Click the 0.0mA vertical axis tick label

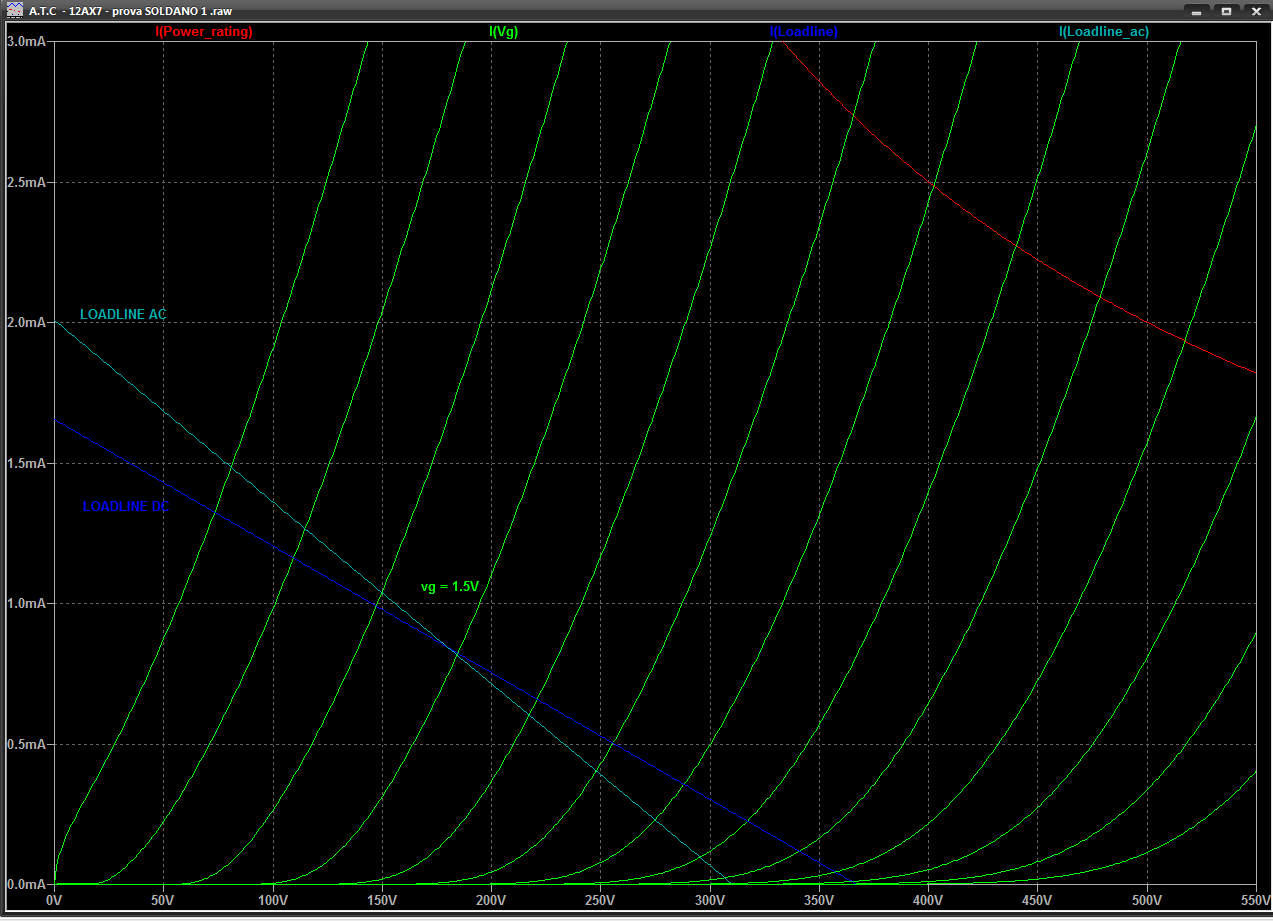tap(27, 885)
